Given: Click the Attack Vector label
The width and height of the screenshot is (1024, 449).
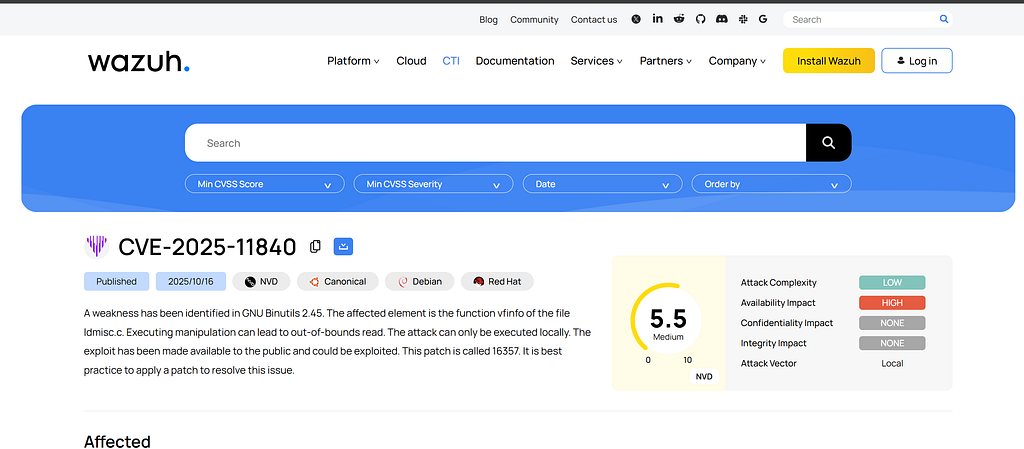Looking at the screenshot, I should point(769,364).
